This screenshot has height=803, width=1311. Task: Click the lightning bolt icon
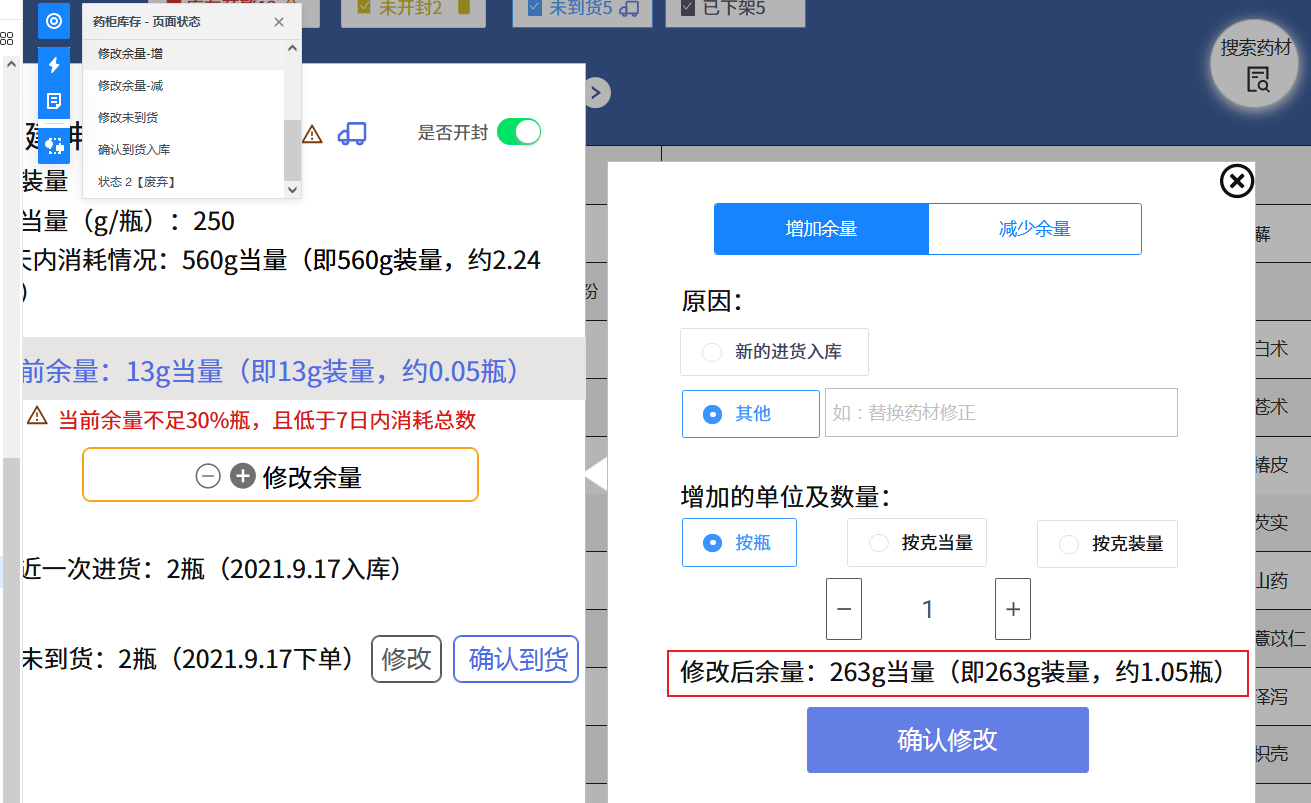coord(54,65)
